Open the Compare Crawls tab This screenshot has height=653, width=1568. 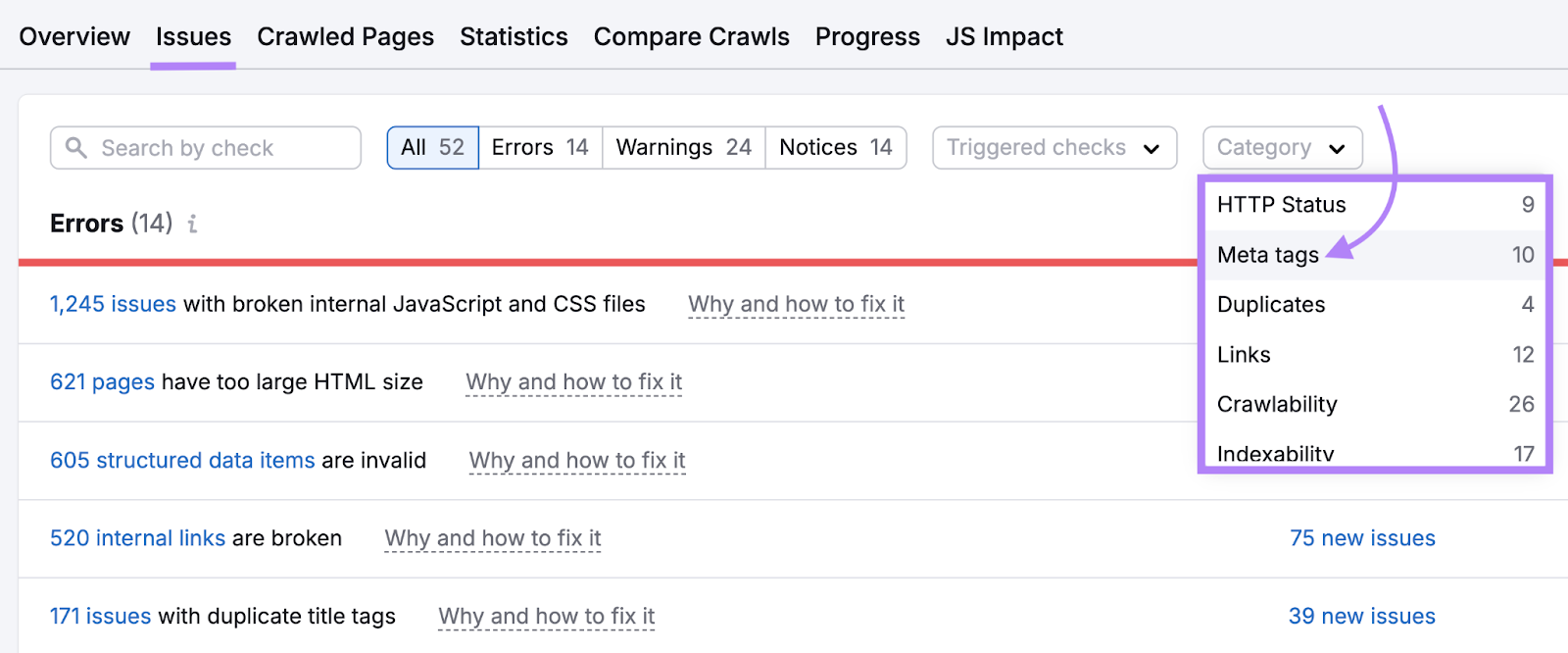pyautogui.click(x=691, y=36)
